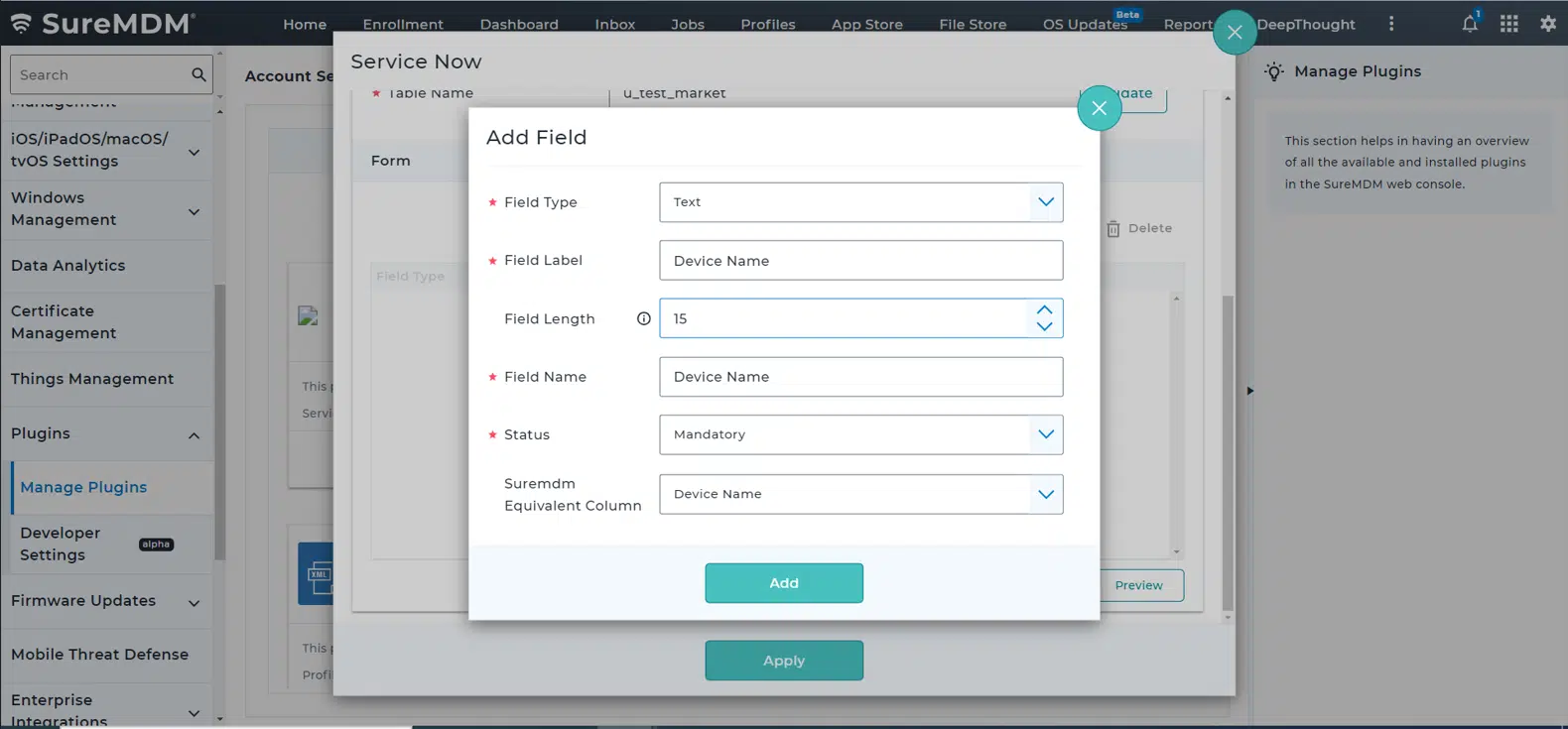Image resolution: width=1568 pixels, height=729 pixels.
Task: Click the Apply button
Action: point(784,661)
